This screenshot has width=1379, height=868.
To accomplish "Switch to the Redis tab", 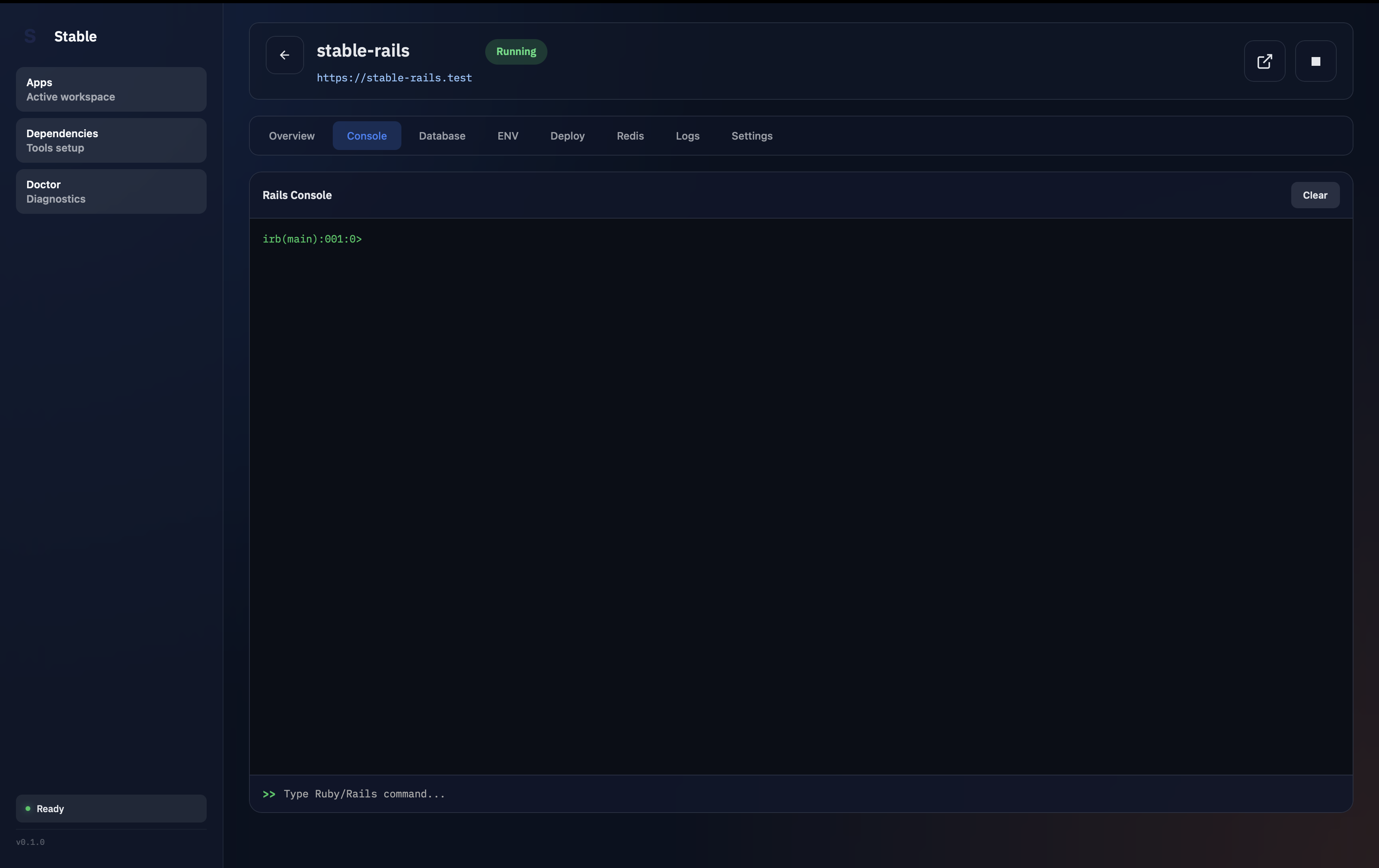I will point(630,136).
